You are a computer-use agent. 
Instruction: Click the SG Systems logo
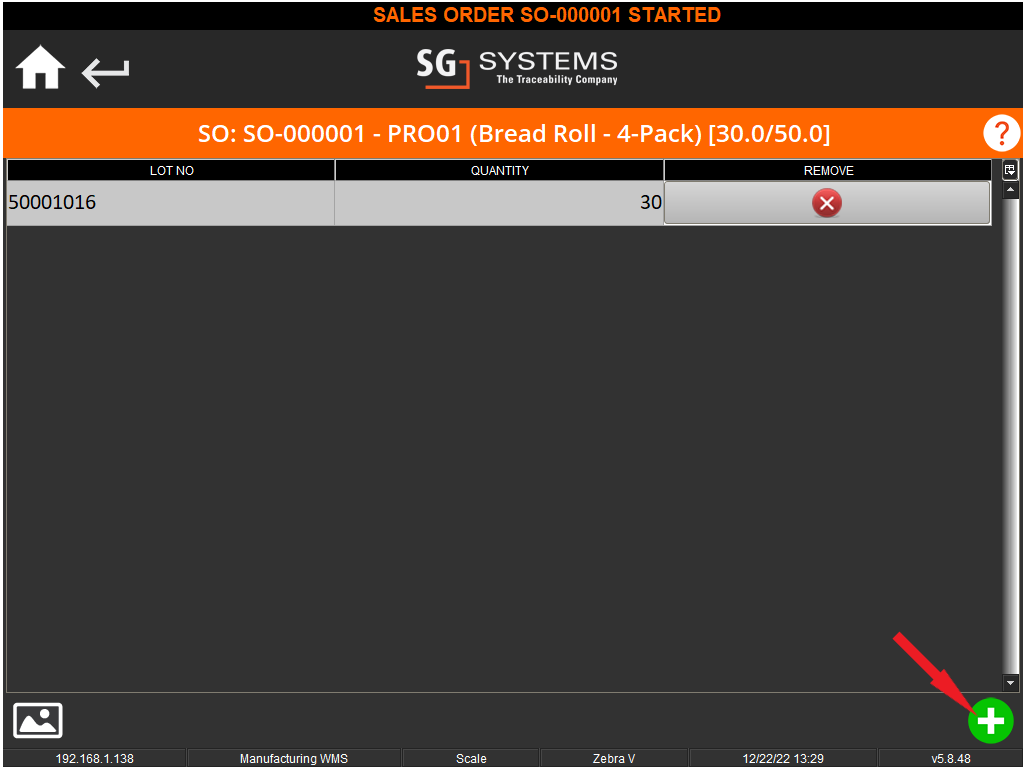(x=517, y=68)
